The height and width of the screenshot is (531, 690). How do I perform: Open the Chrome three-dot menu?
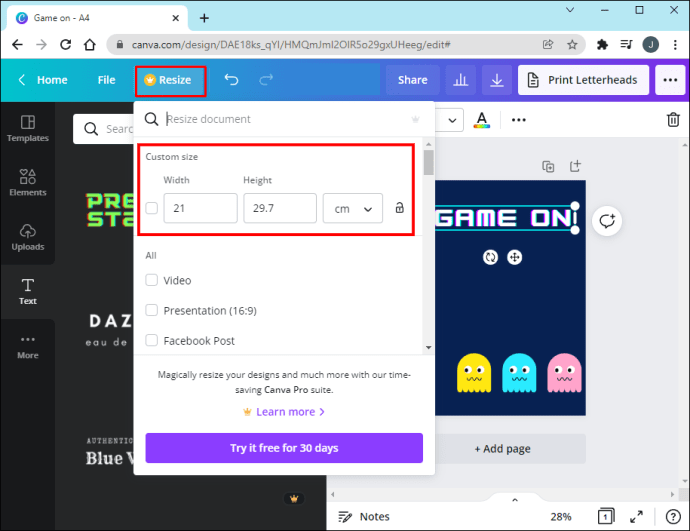coord(675,44)
